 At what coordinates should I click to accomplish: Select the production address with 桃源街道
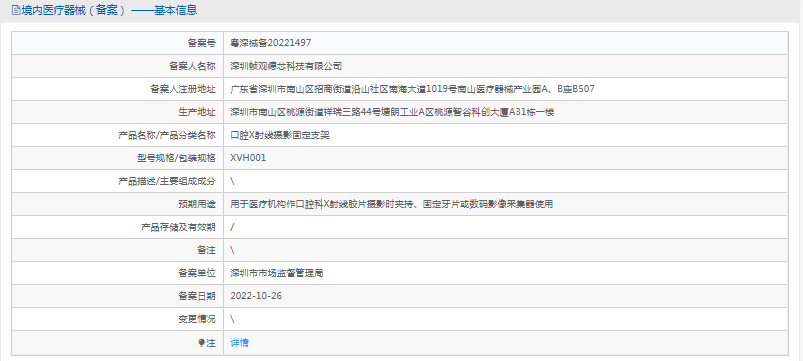392,112
